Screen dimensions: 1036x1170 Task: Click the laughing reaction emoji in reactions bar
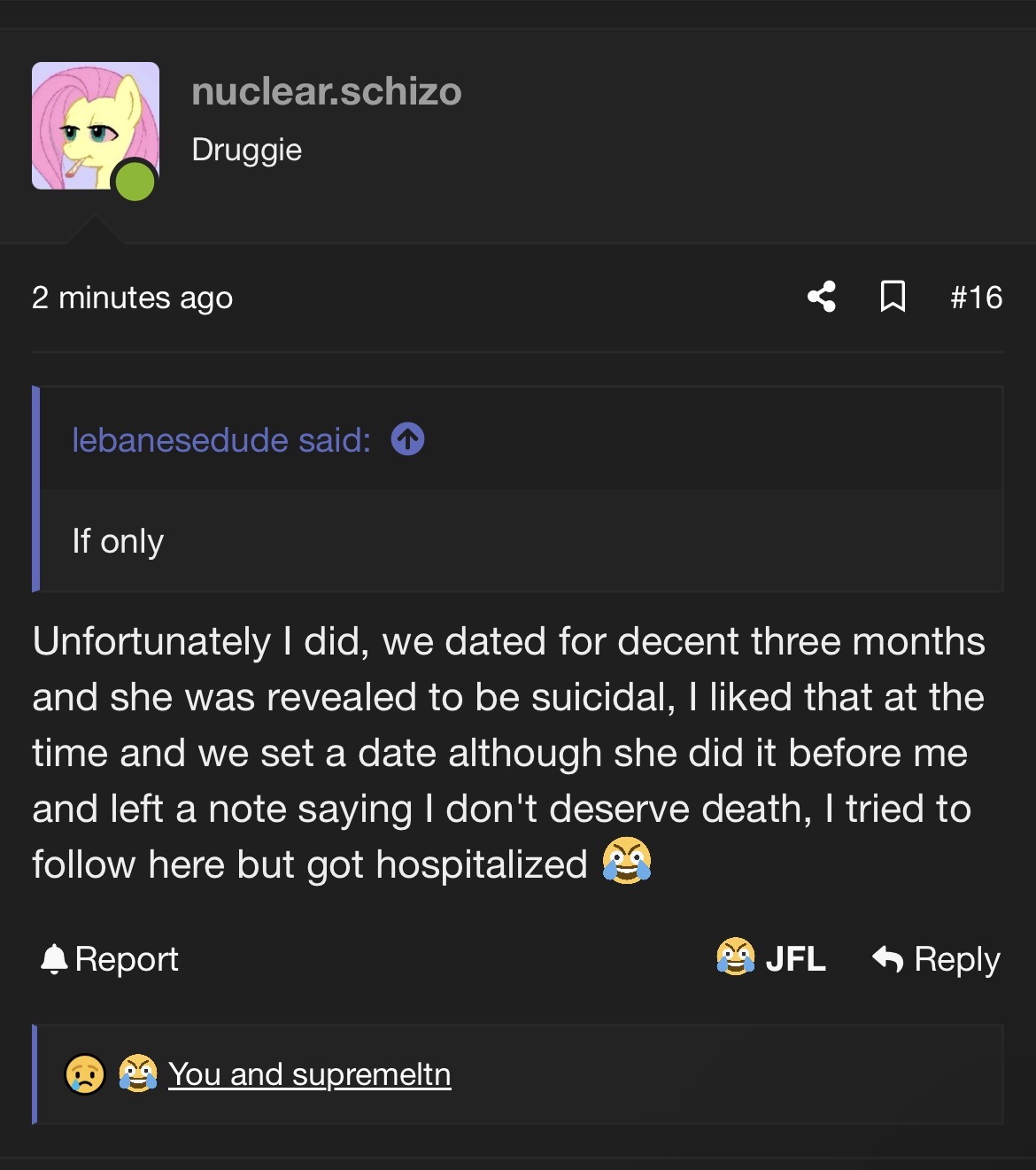tap(138, 1073)
